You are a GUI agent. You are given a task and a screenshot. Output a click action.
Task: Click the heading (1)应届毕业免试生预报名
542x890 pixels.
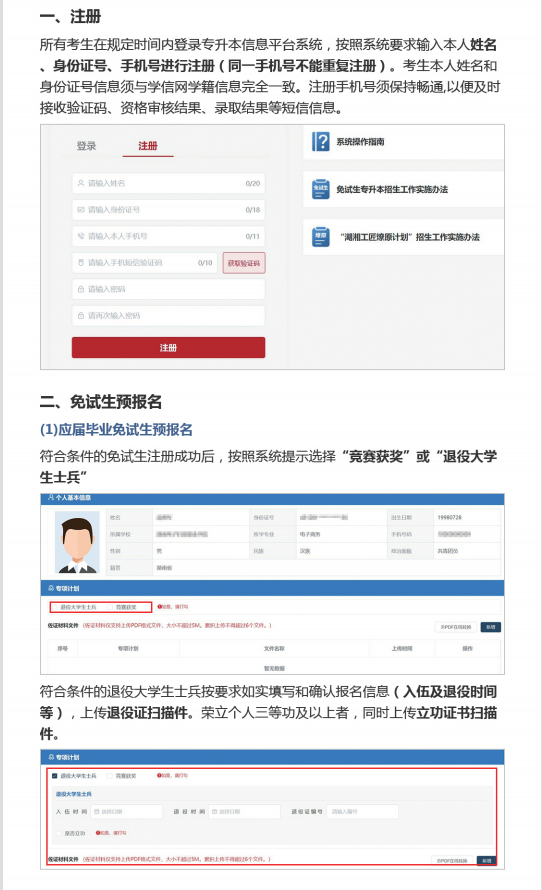116,430
